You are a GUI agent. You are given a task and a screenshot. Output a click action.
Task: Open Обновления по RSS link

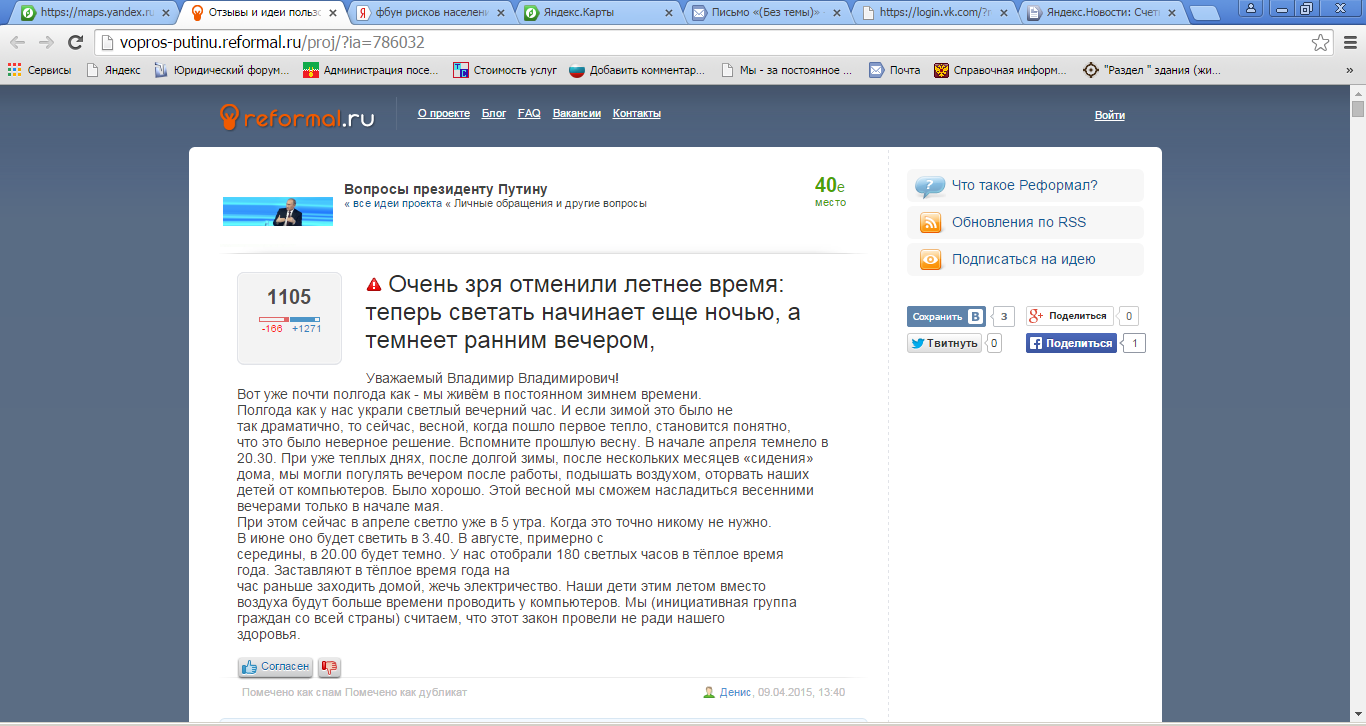pyautogui.click(x=1019, y=222)
